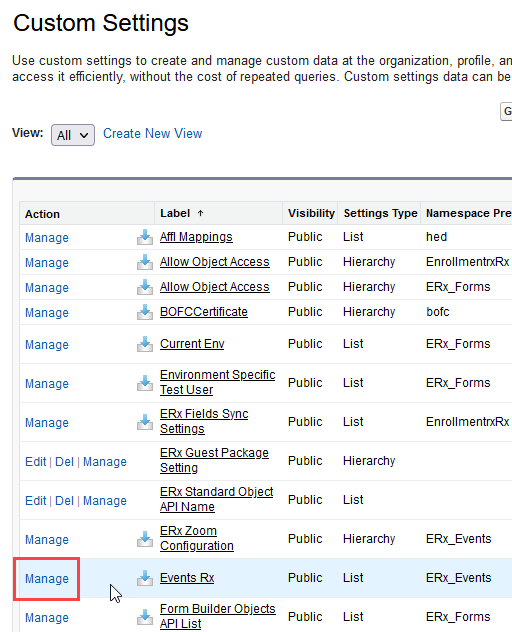This screenshot has width=512, height=632.
Task: Click Manage for Events Rx
Action: [x=47, y=579]
